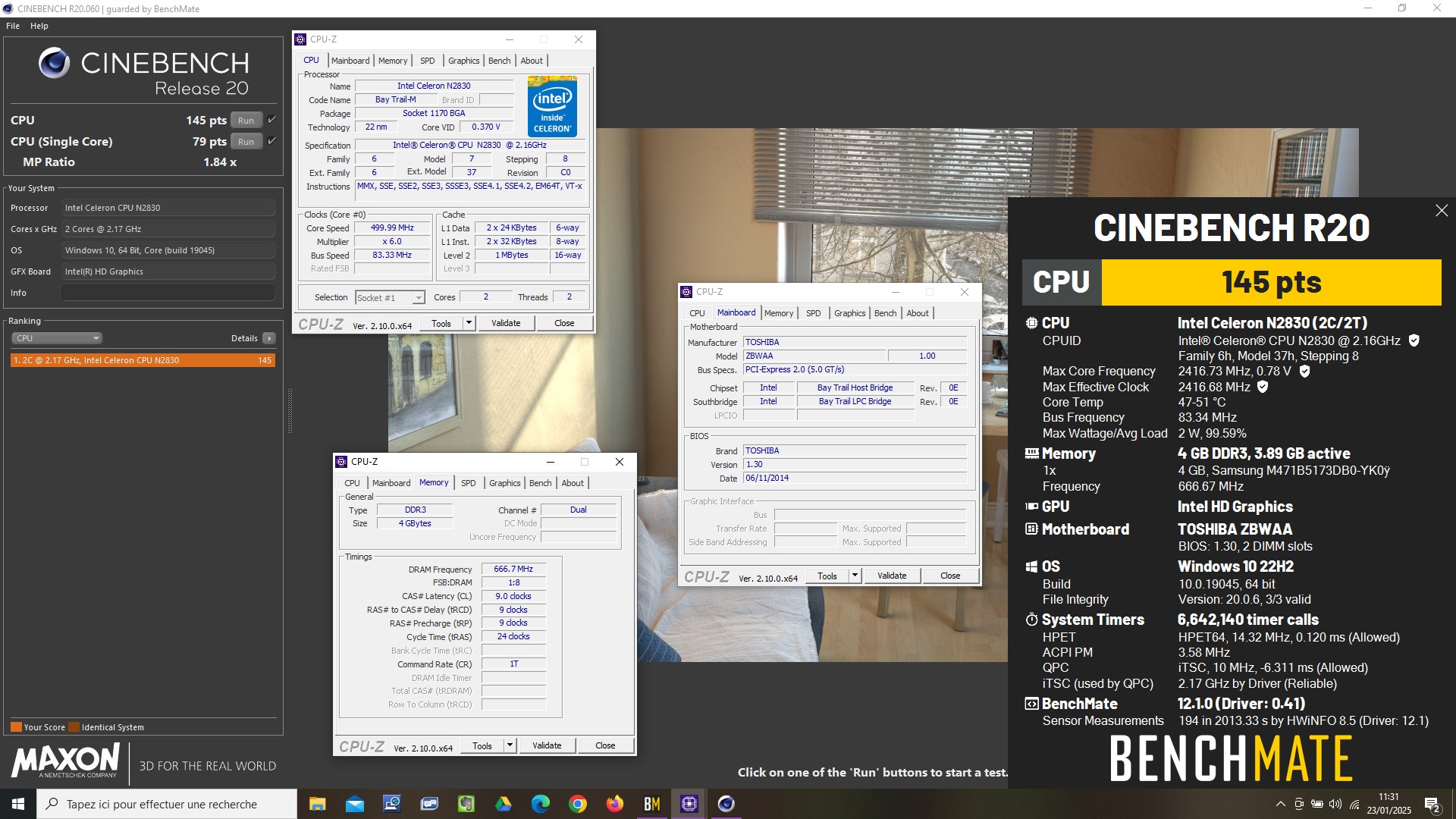Switch to Cinebench taskbar icon
The width and height of the screenshot is (1456, 819).
click(726, 804)
